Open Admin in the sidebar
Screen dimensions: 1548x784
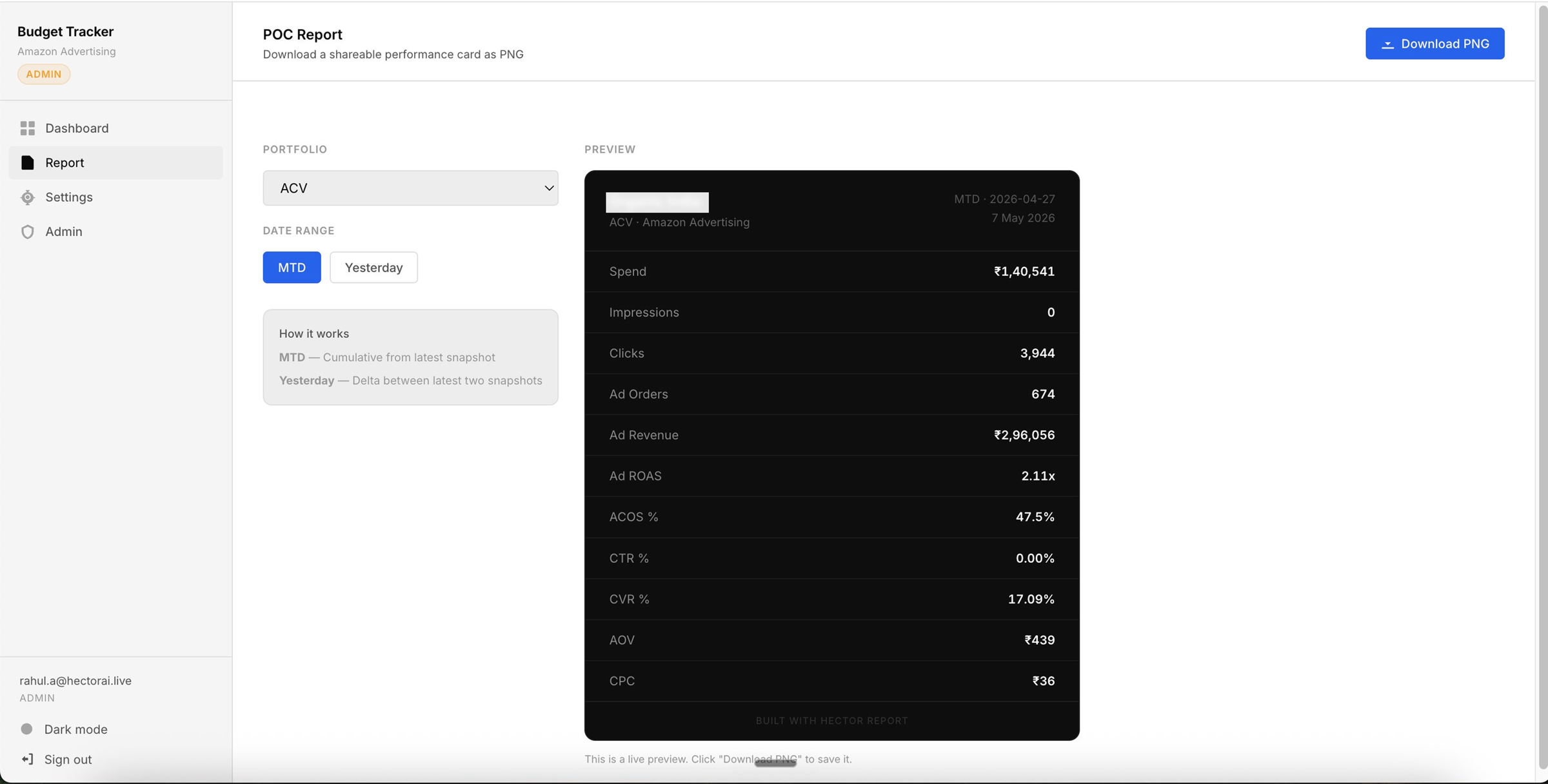116,231
